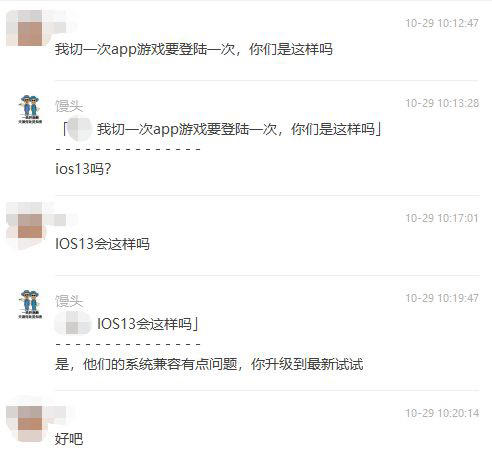
Task: Click 馒头's cartoon avatar on the 10:19:47 message
Action: tap(30, 304)
